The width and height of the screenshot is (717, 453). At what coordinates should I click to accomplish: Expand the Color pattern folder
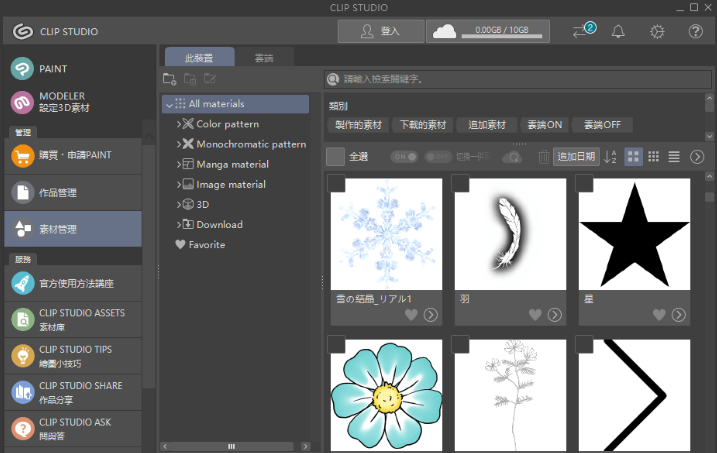pos(178,124)
